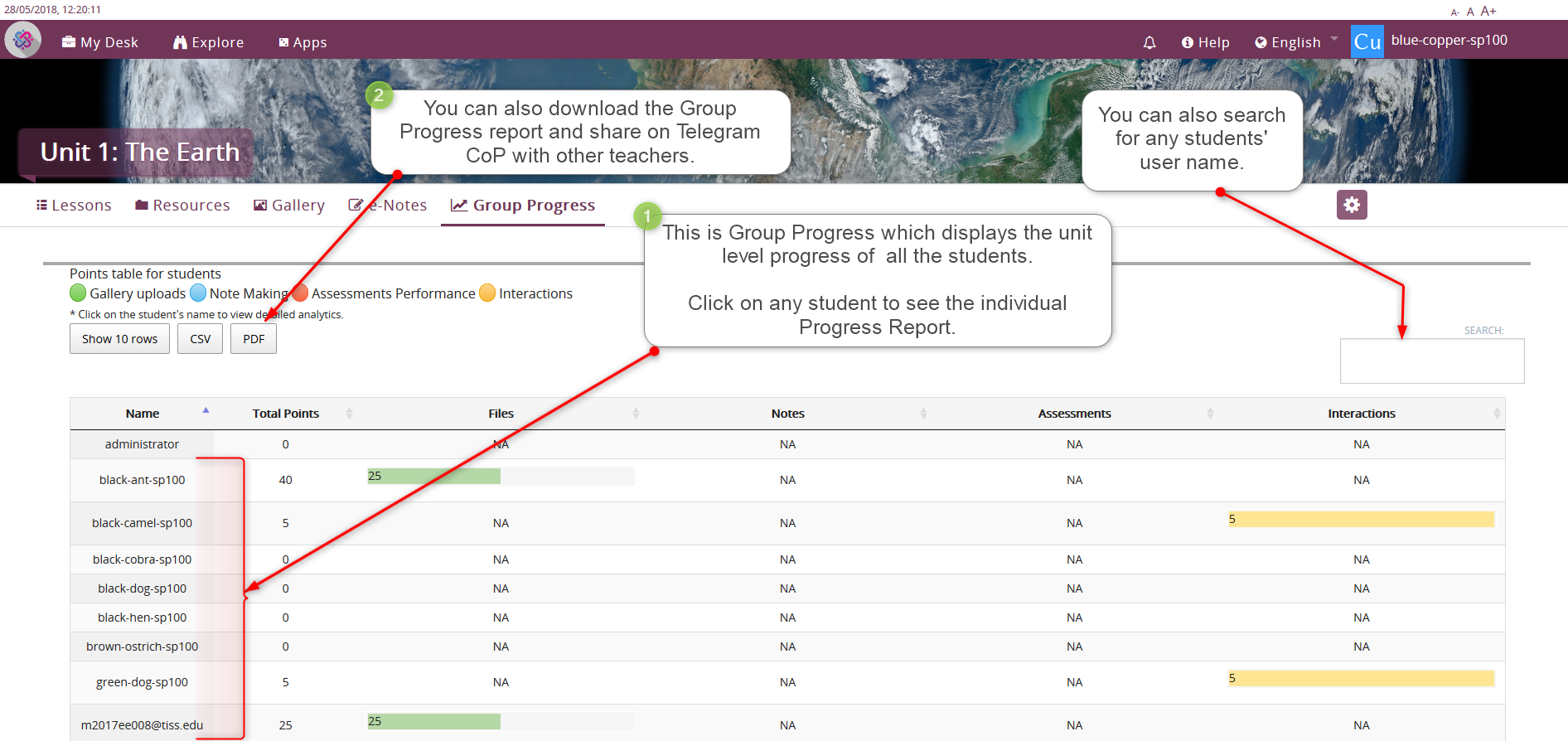The width and height of the screenshot is (1568, 741).
Task: Open the notifications bell
Action: pyautogui.click(x=1149, y=42)
